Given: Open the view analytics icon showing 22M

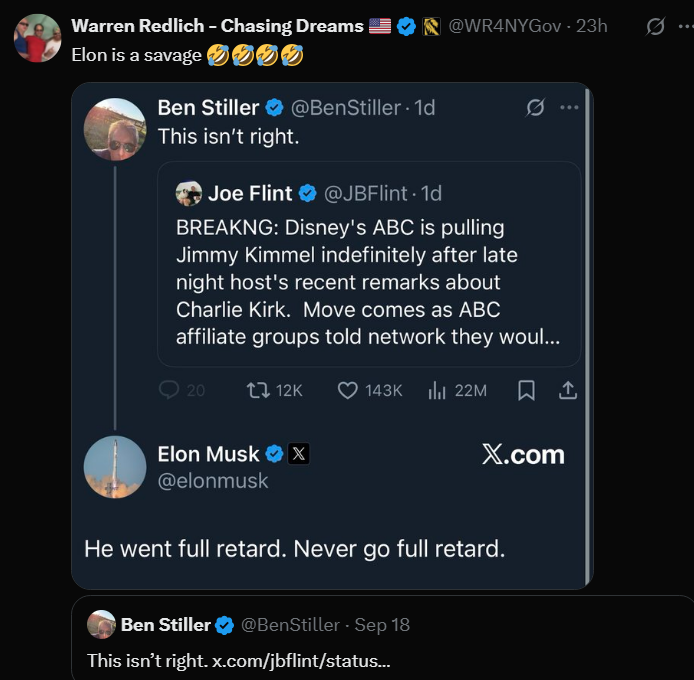Looking at the screenshot, I should (x=437, y=390).
